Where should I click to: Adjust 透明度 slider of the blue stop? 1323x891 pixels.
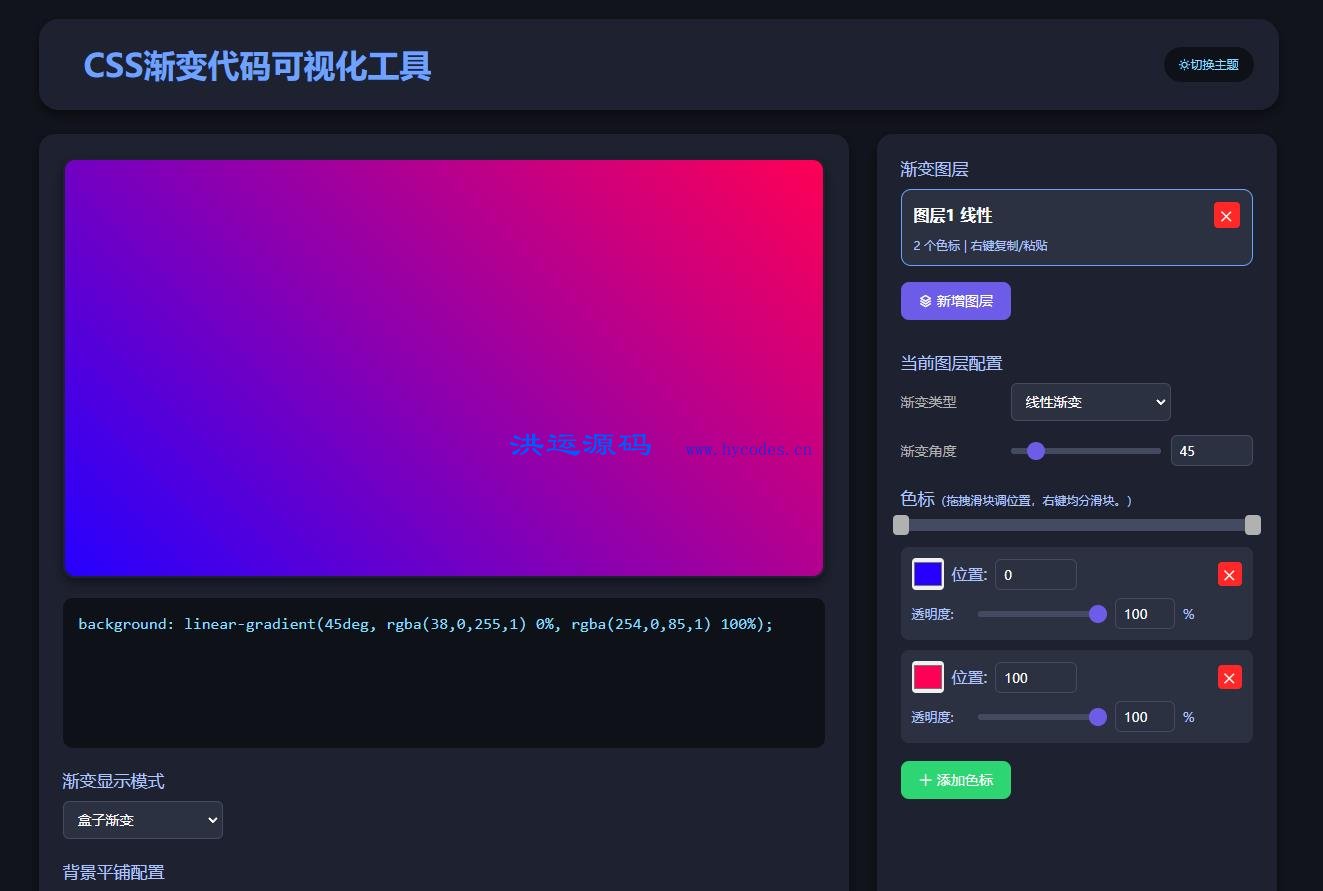tap(1042, 614)
